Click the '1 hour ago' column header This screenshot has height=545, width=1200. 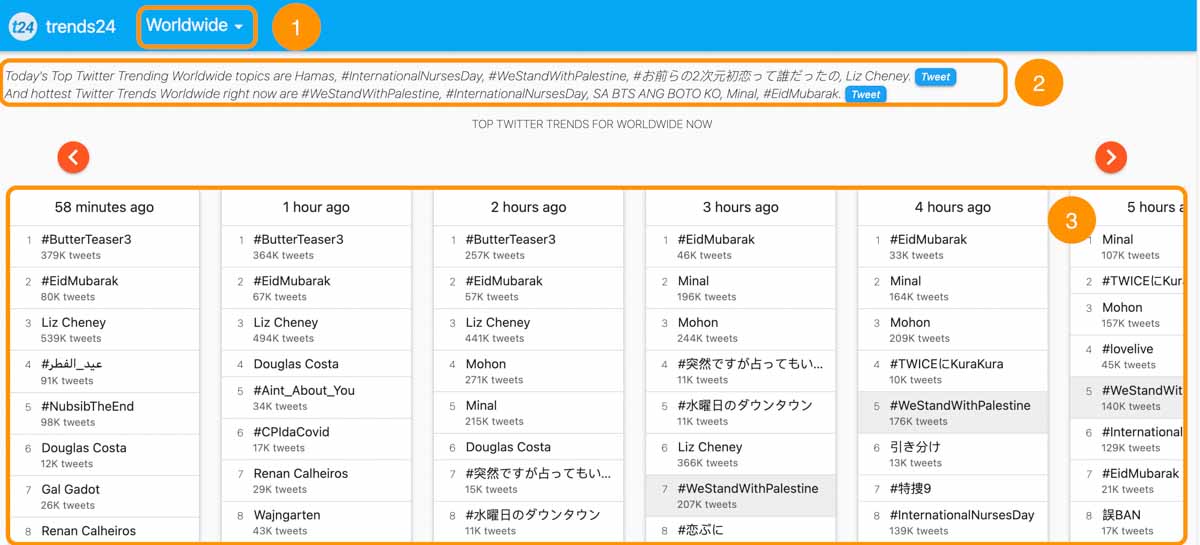[316, 207]
